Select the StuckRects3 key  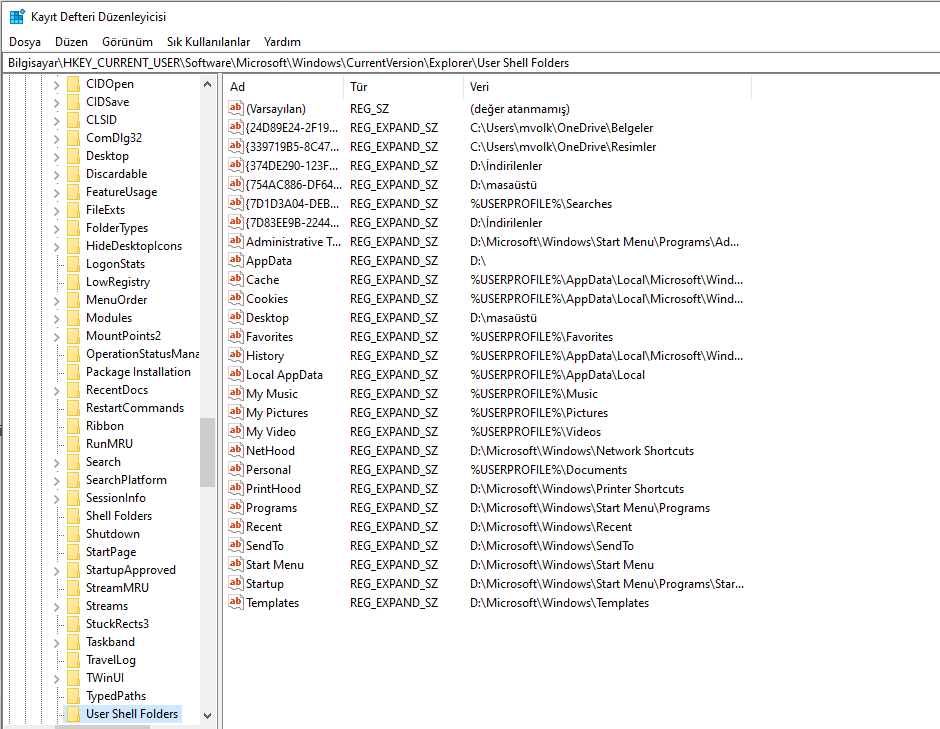[x=118, y=623]
